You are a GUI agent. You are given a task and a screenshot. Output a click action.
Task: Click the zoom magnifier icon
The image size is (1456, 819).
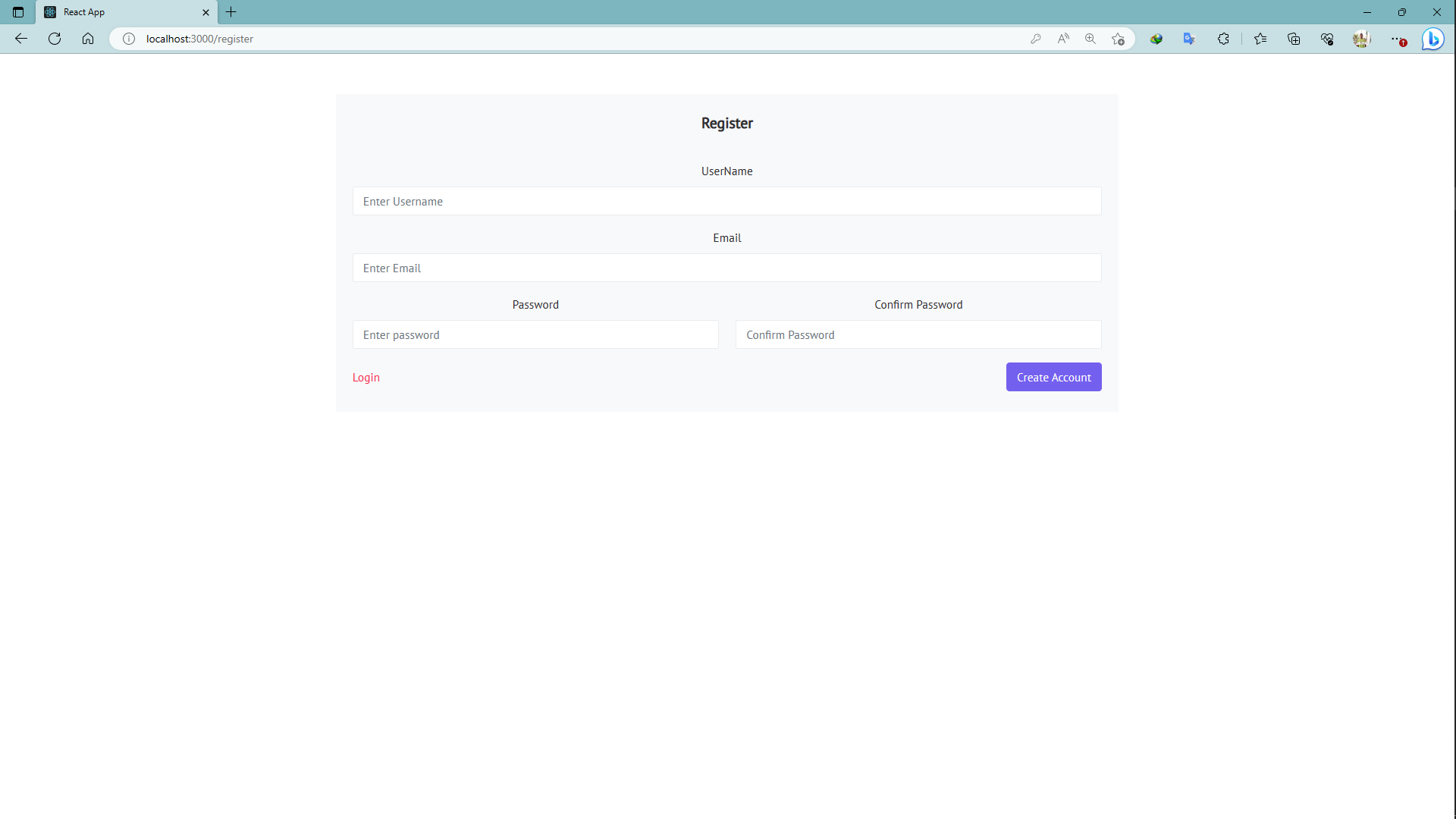click(x=1090, y=39)
